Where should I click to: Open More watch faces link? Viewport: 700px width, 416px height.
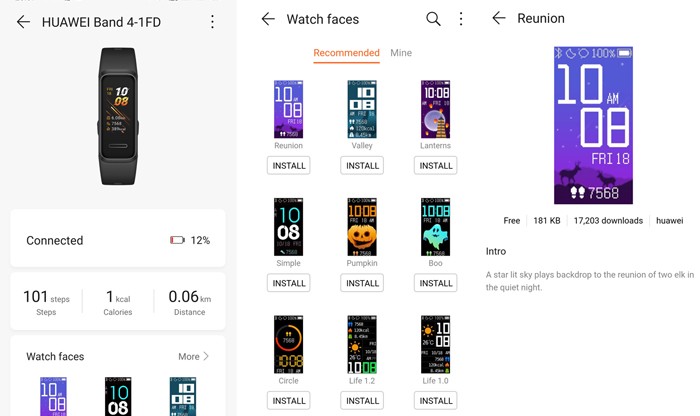(x=189, y=356)
